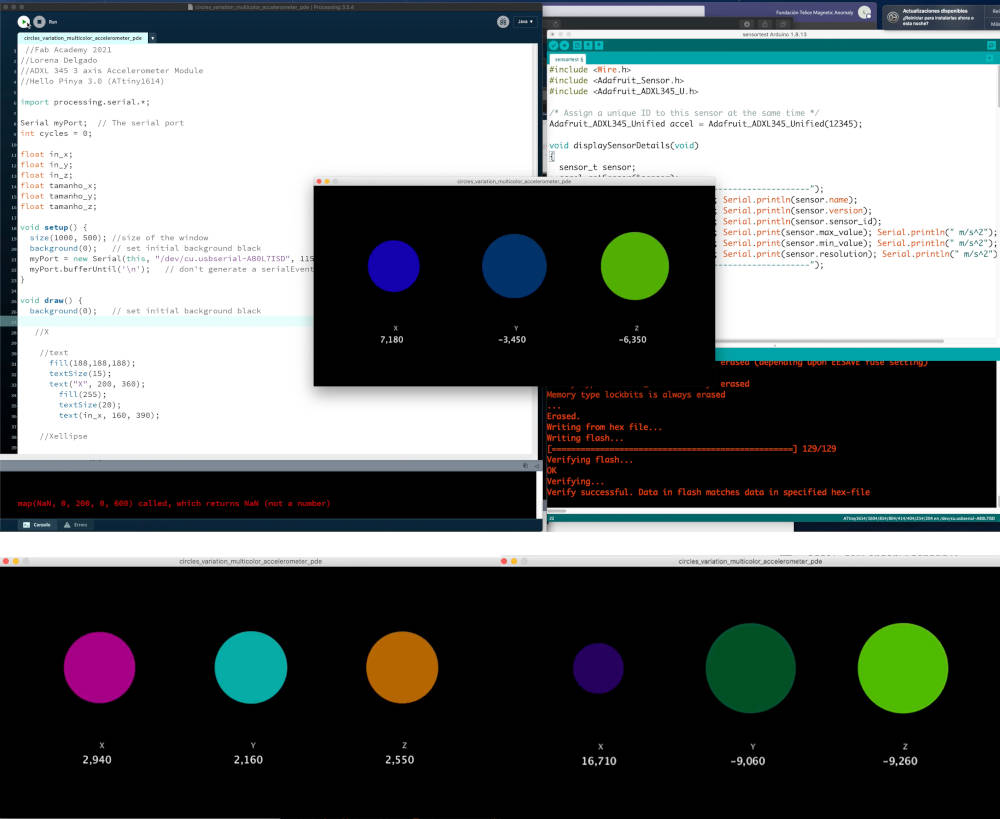Click the Verify checkmark in Arduino toolbar
This screenshot has height=819, width=1000.
pyautogui.click(x=554, y=45)
